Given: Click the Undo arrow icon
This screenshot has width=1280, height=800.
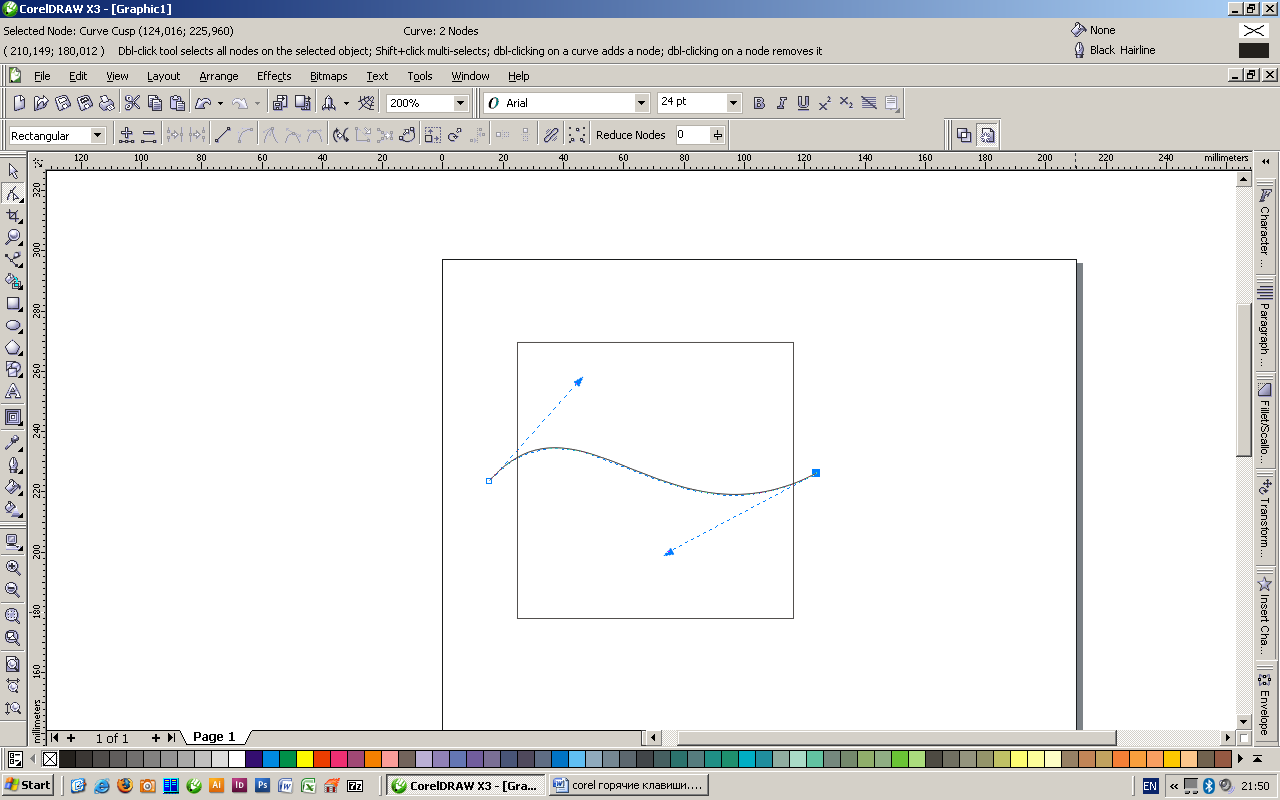Looking at the screenshot, I should click(202, 103).
